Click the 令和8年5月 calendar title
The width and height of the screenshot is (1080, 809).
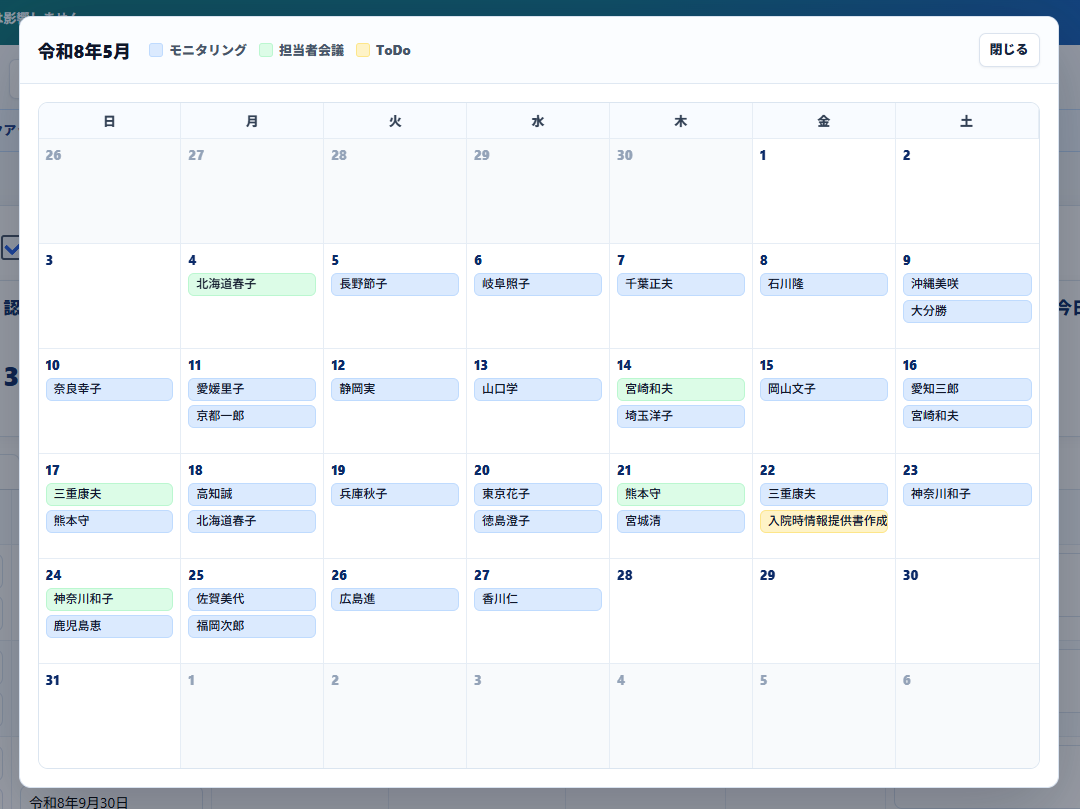[x=84, y=51]
